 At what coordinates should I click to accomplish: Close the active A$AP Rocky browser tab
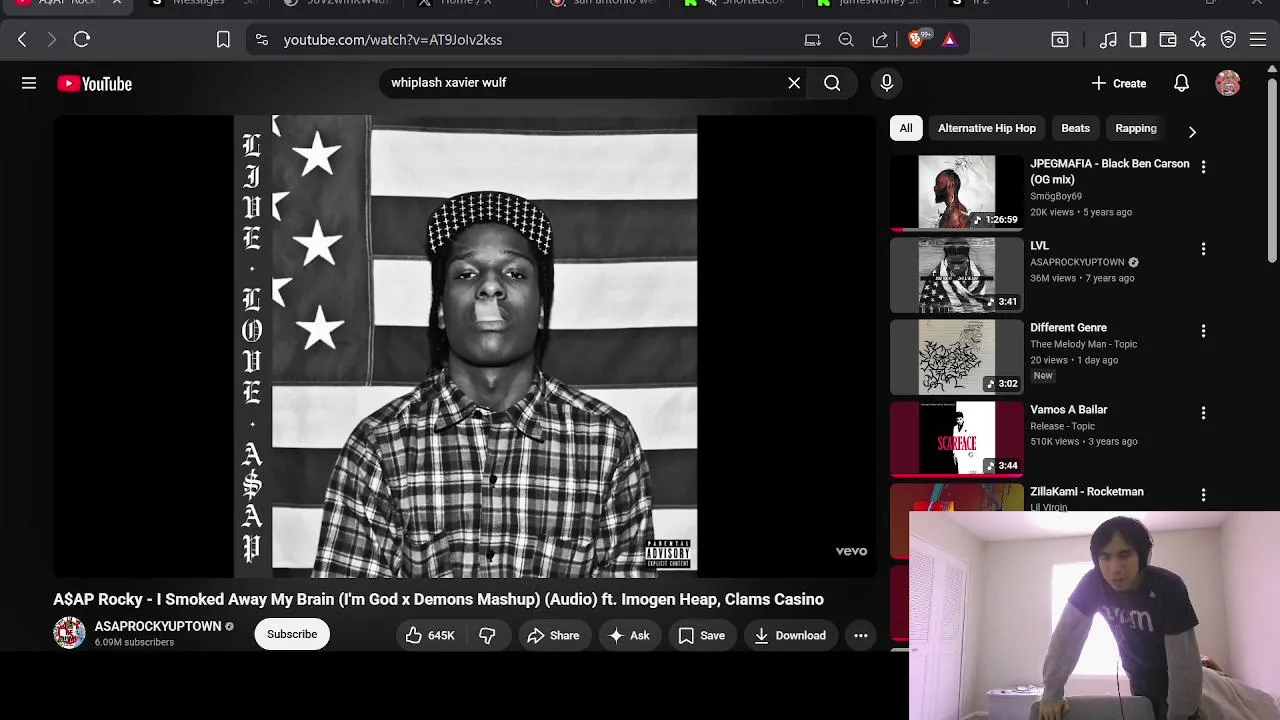click(117, 3)
